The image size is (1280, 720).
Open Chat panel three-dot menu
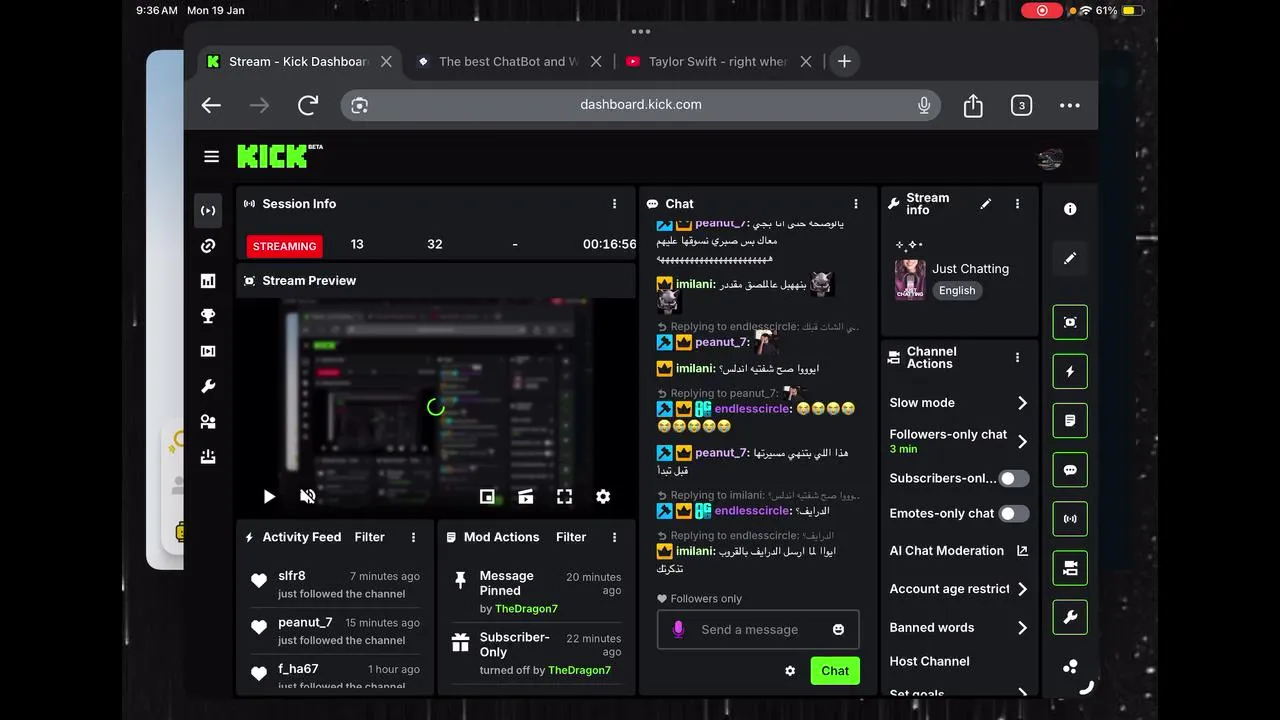pos(855,204)
